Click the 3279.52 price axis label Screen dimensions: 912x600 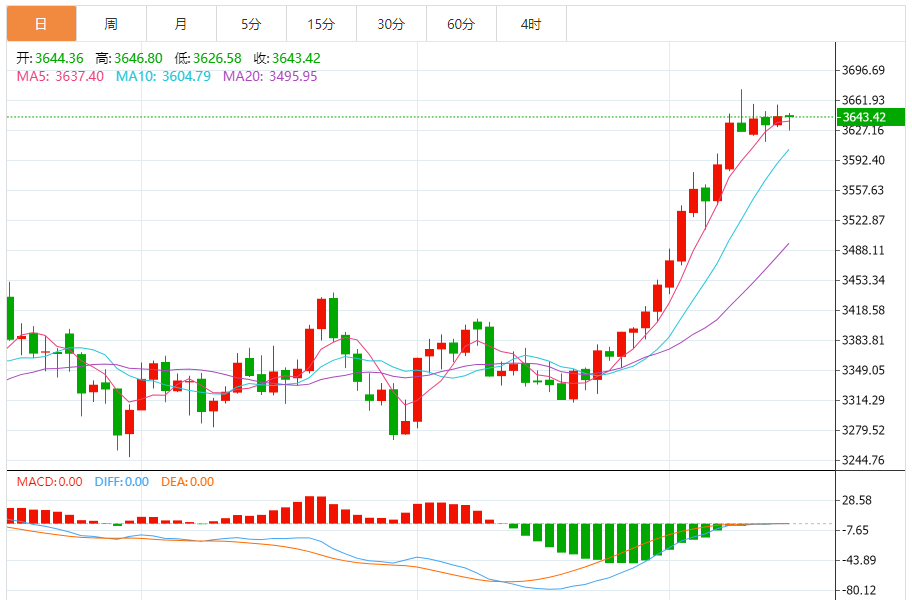(863, 430)
